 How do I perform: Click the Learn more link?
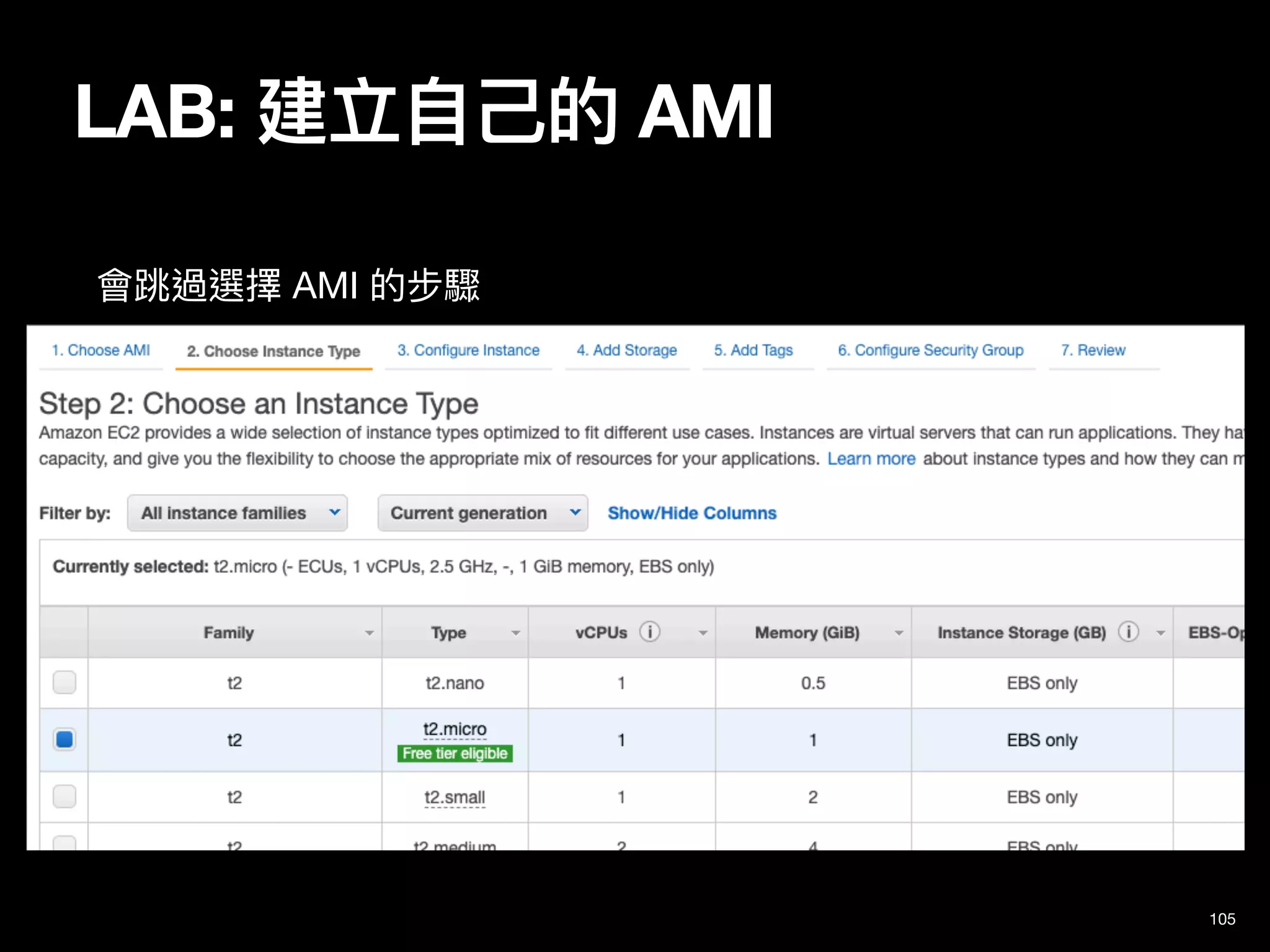pyautogui.click(x=871, y=459)
